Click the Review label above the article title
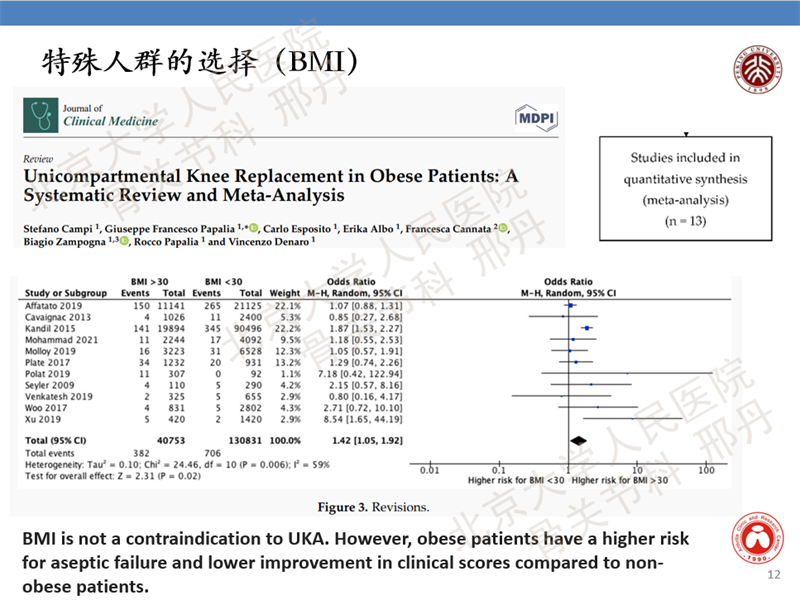Screen dimensions: 800x600 36,159
